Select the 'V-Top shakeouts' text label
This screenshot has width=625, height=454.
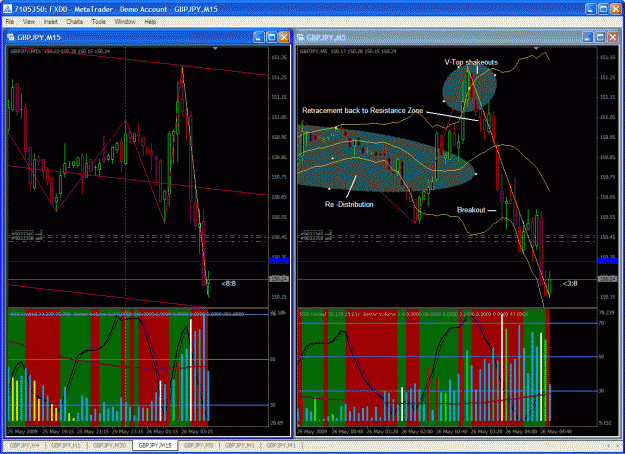(x=471, y=62)
